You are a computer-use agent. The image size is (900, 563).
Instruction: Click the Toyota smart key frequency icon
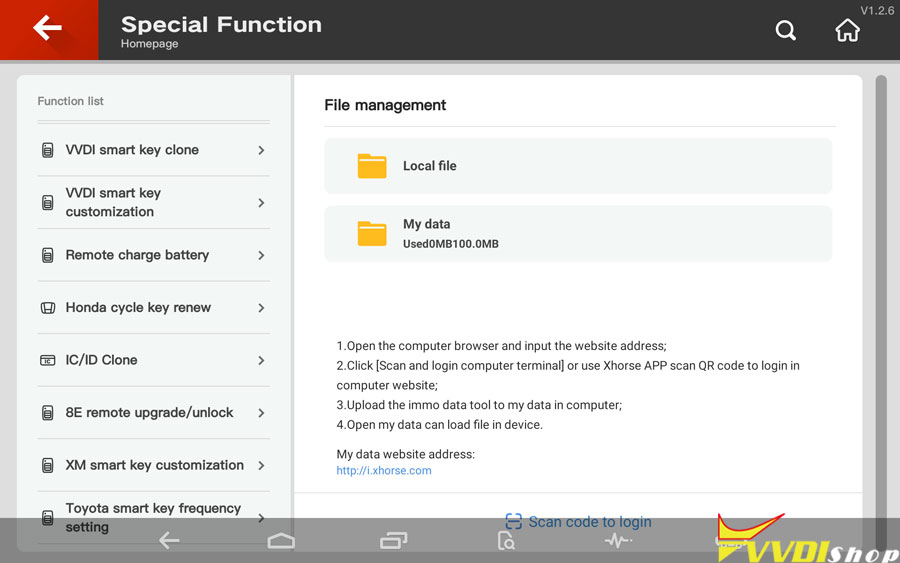[48, 518]
